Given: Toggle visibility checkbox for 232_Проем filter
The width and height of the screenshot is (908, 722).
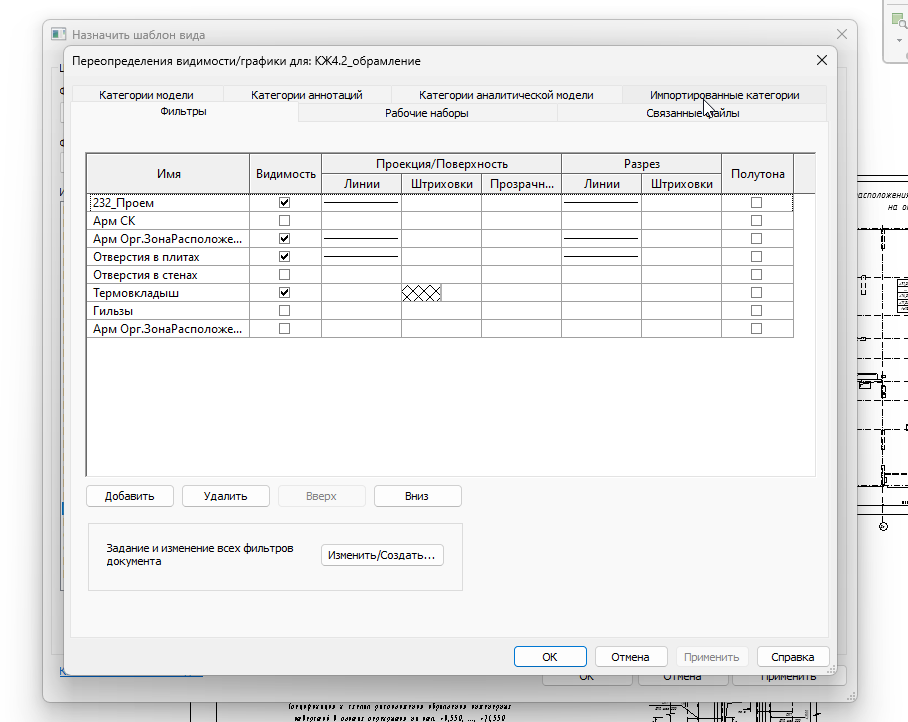Looking at the screenshot, I should pyautogui.click(x=284, y=203).
